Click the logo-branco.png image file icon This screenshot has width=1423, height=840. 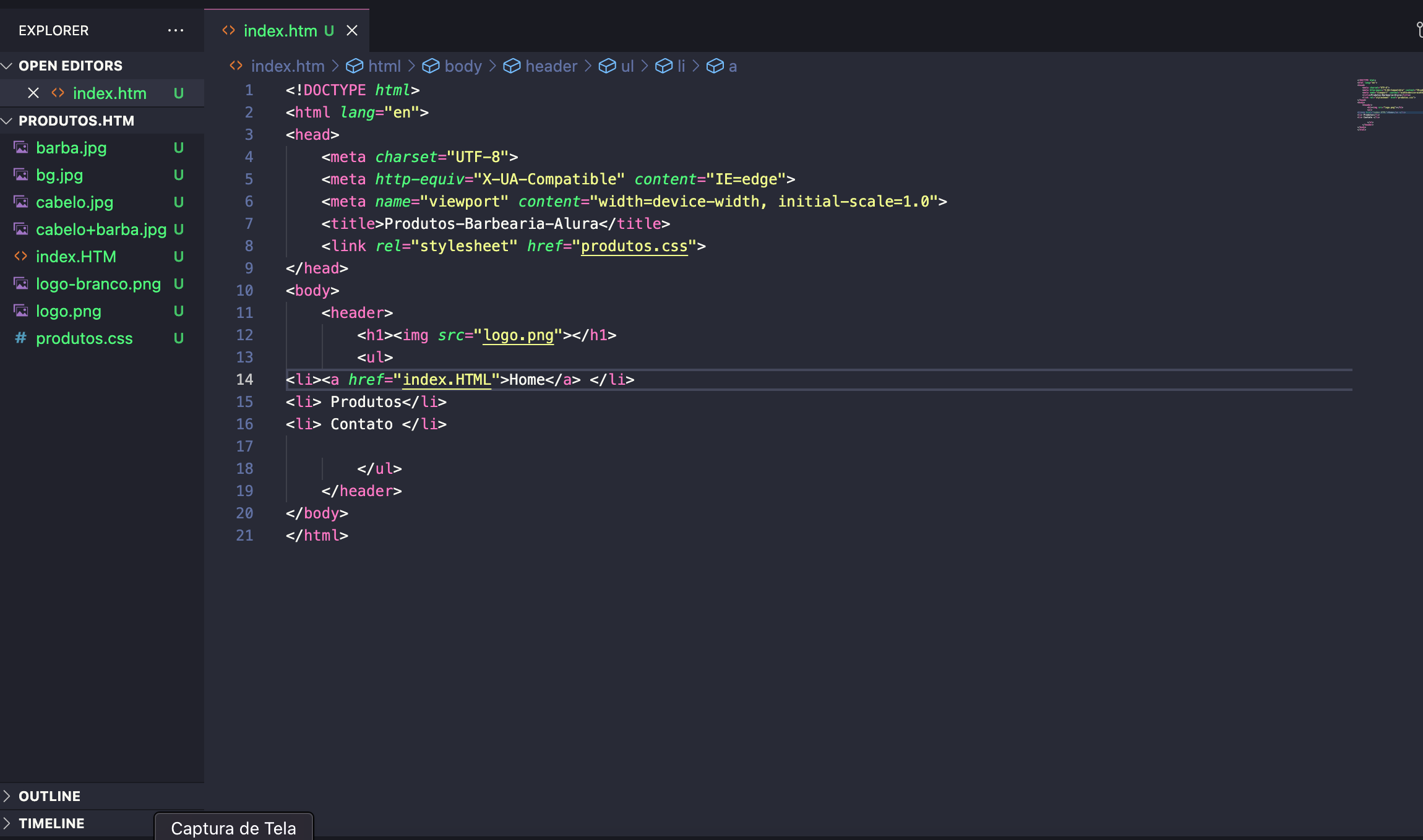[x=21, y=284]
